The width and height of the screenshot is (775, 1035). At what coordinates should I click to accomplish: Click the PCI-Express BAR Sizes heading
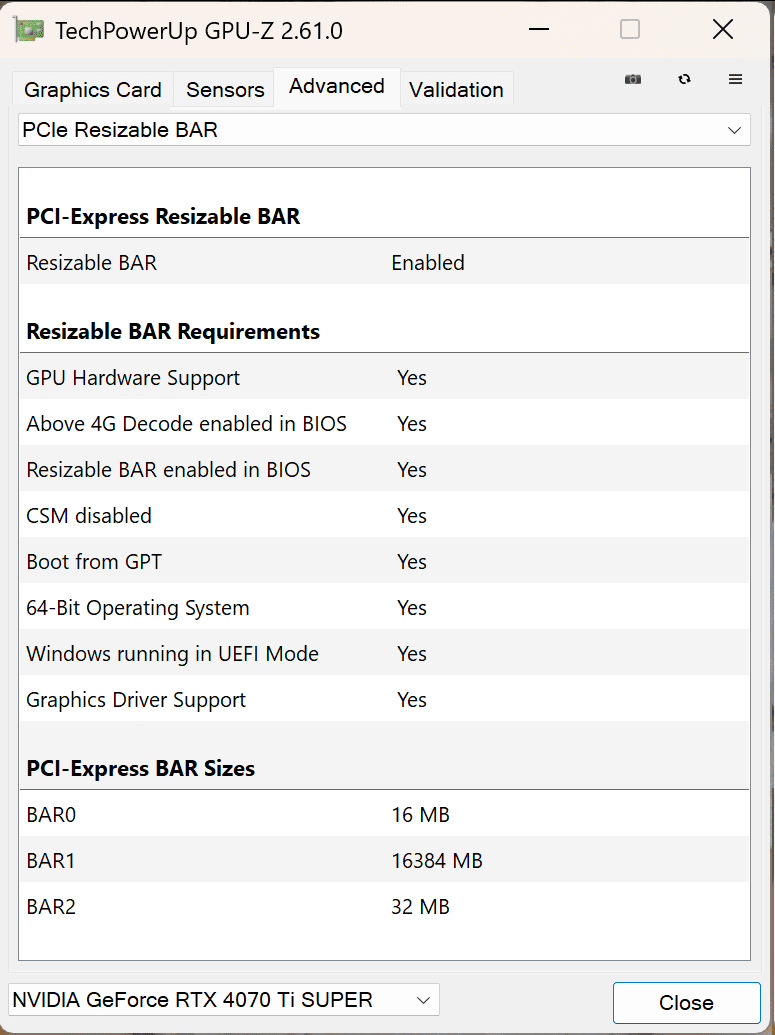click(x=141, y=768)
